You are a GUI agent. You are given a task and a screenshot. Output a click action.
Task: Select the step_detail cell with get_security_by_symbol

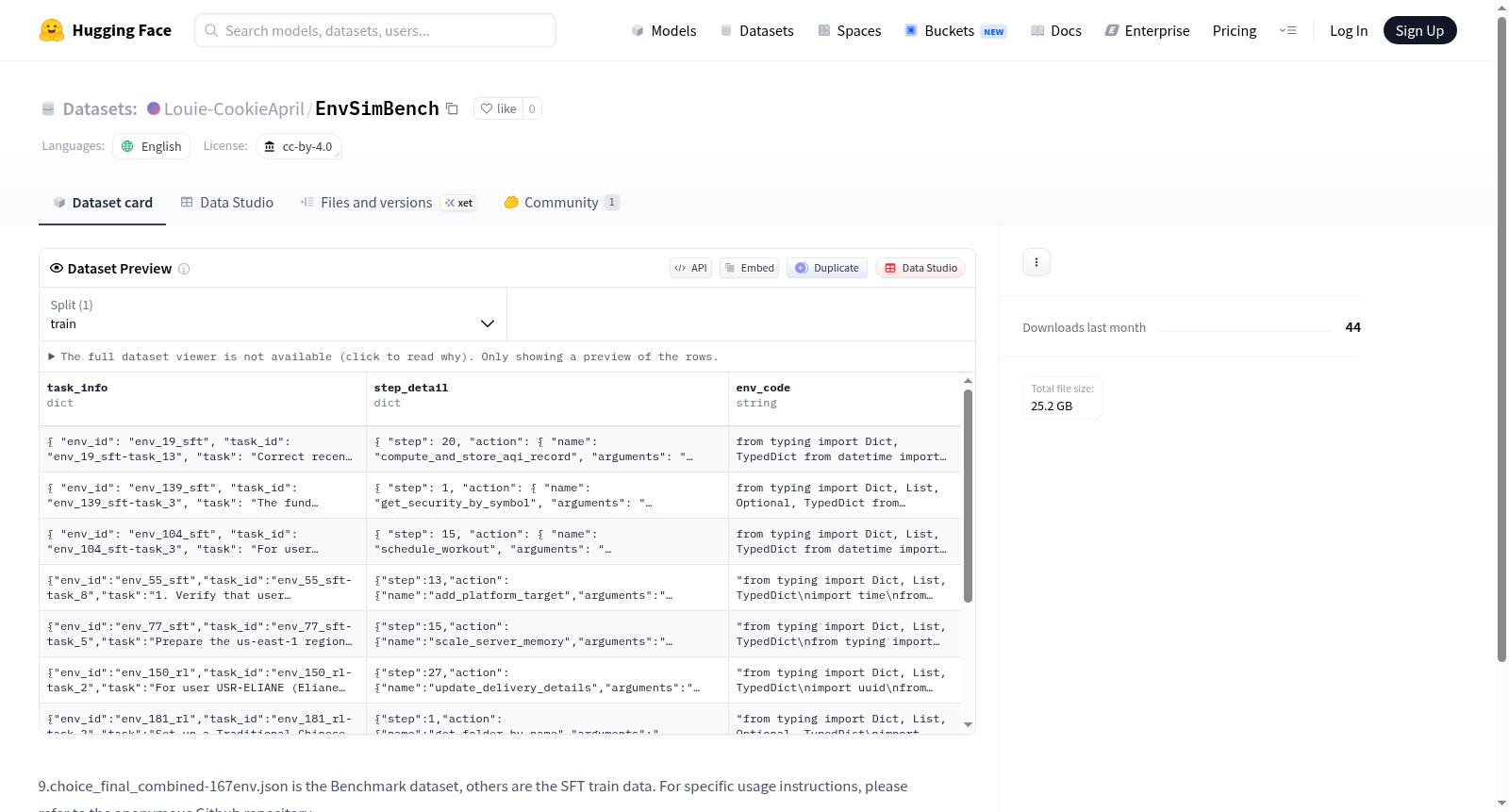click(x=547, y=495)
